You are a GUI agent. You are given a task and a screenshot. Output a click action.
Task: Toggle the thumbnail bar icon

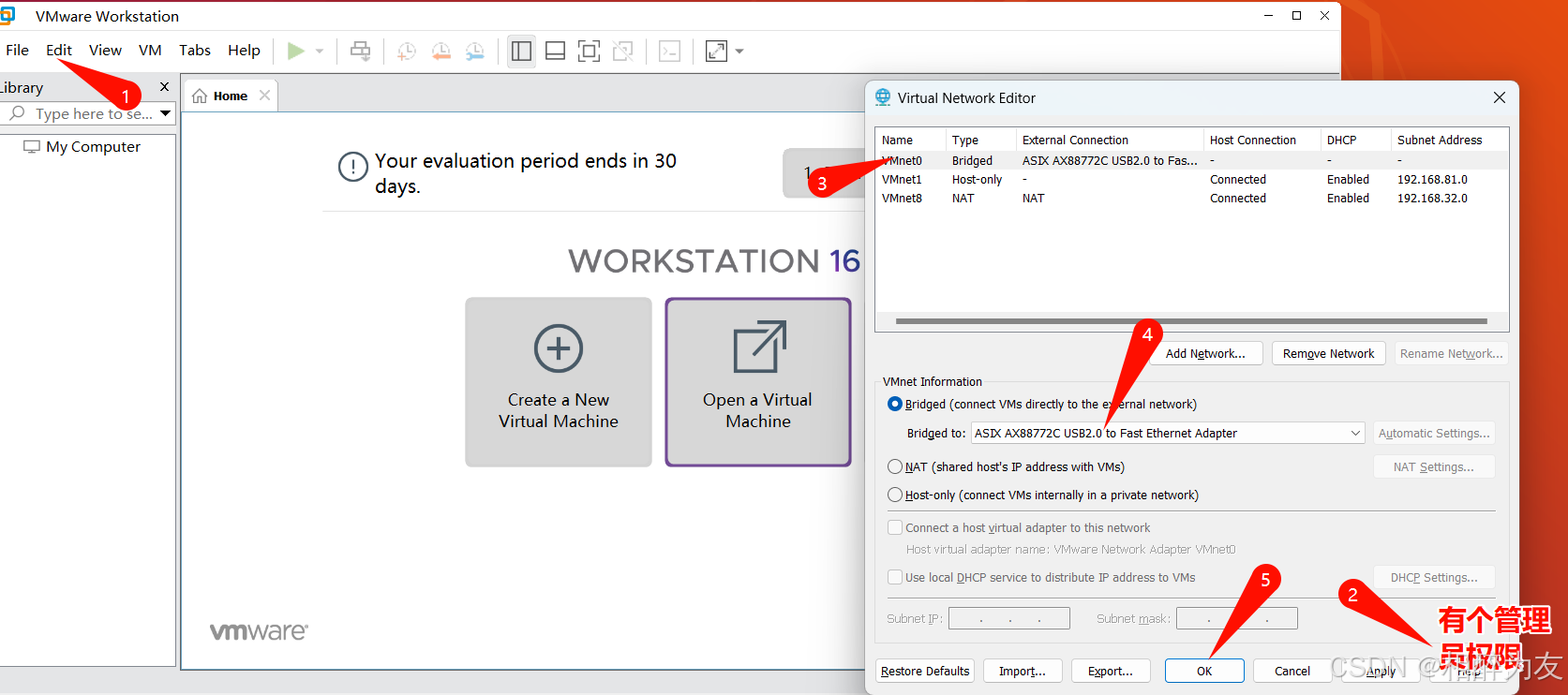coord(556,51)
